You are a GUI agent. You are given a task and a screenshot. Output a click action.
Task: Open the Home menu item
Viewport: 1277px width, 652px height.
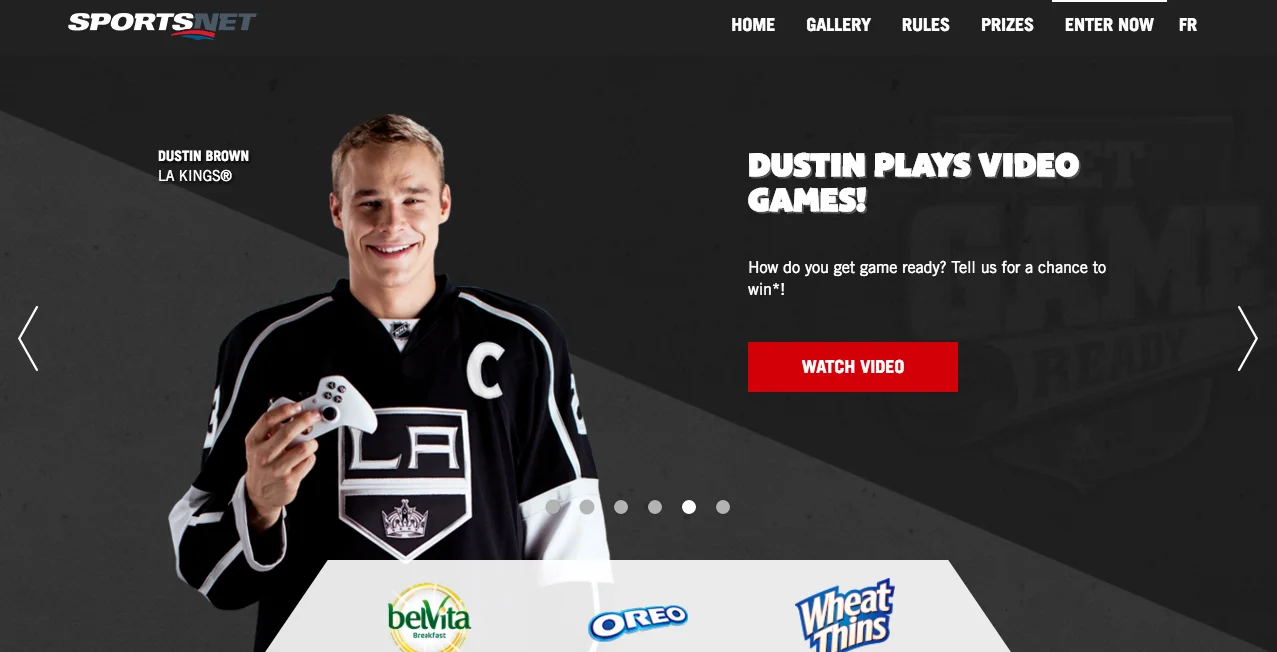tap(753, 25)
